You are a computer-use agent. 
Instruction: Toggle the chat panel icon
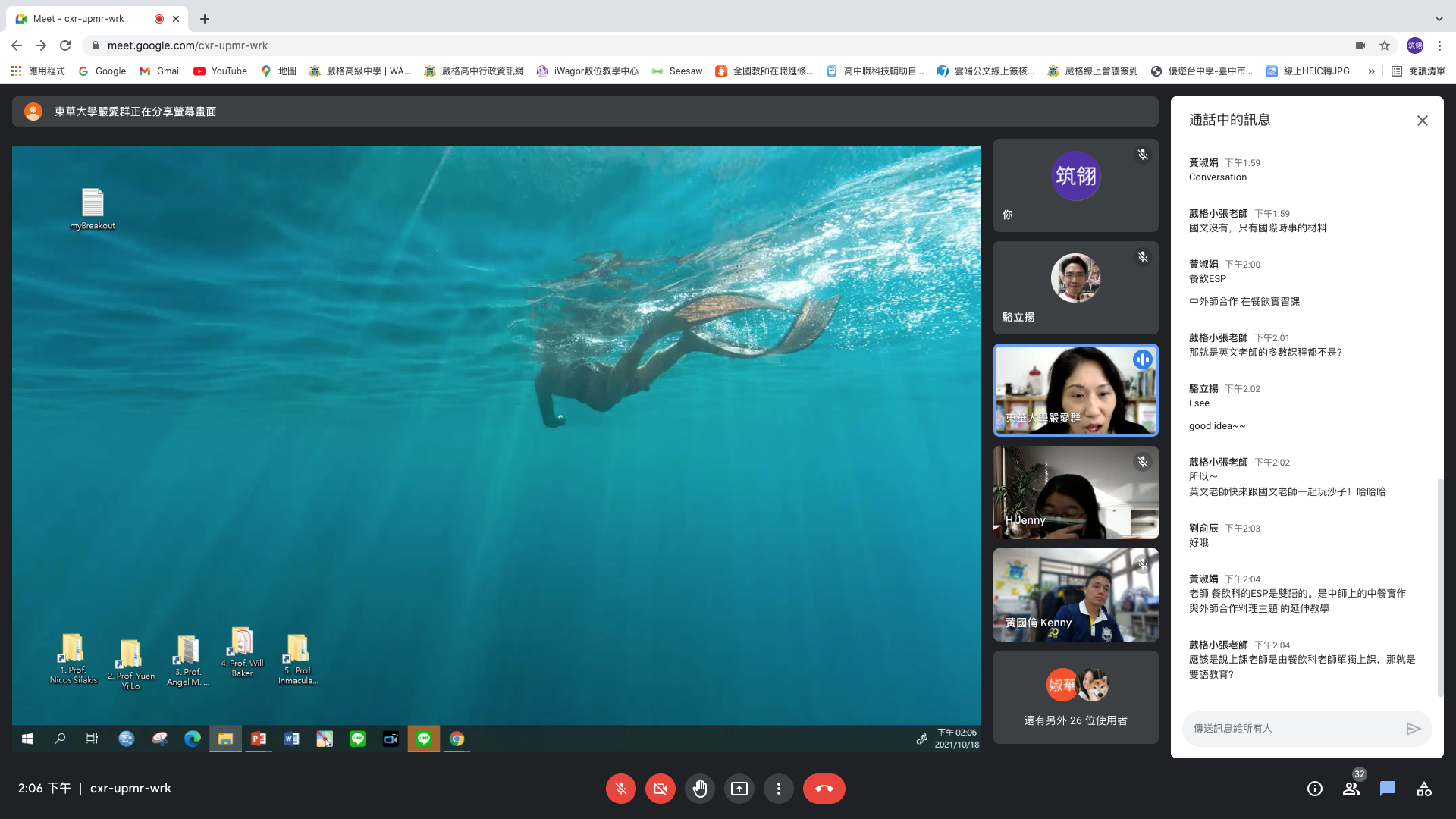click(x=1388, y=789)
